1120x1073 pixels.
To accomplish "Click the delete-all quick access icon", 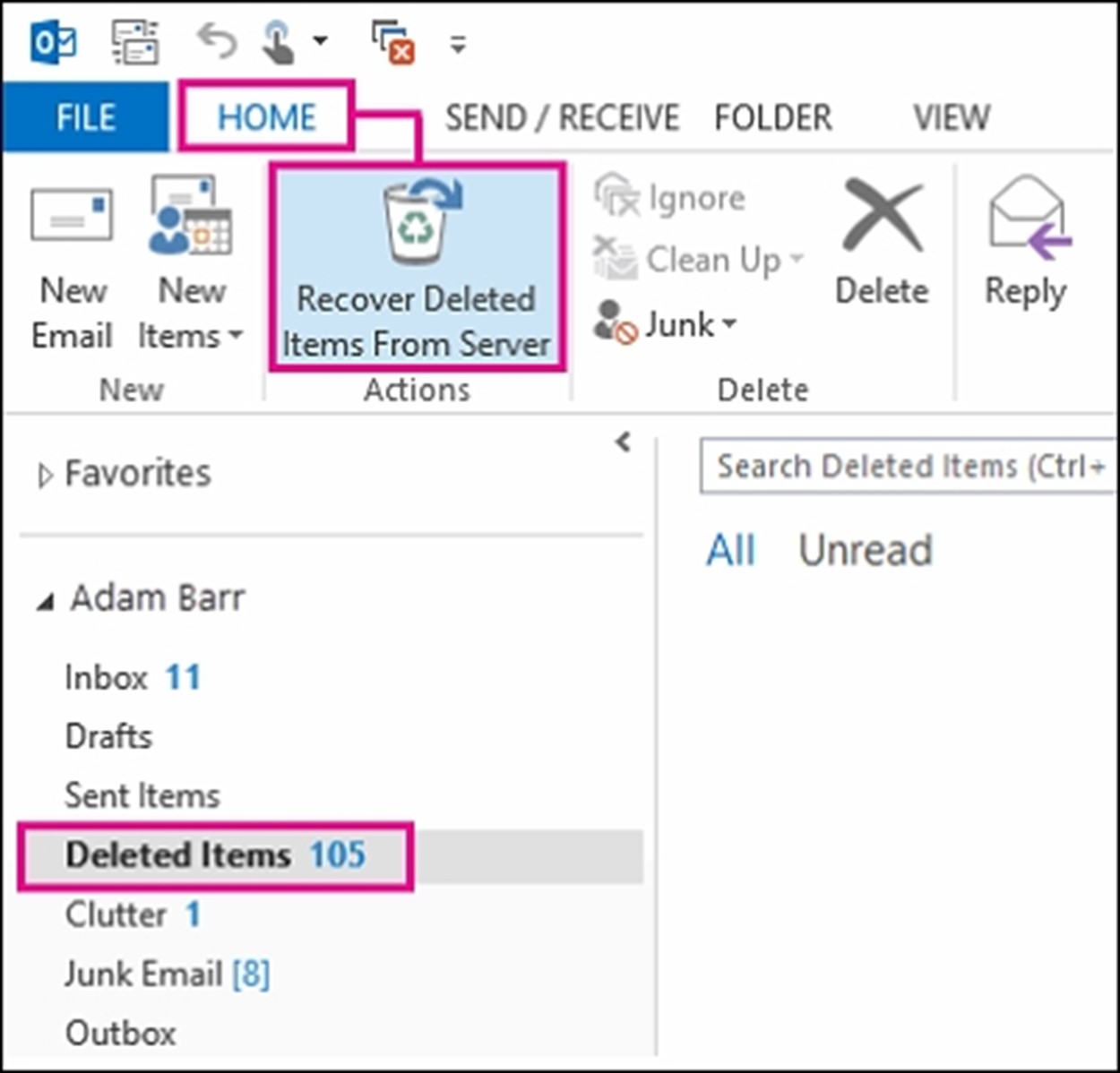I will [x=393, y=42].
